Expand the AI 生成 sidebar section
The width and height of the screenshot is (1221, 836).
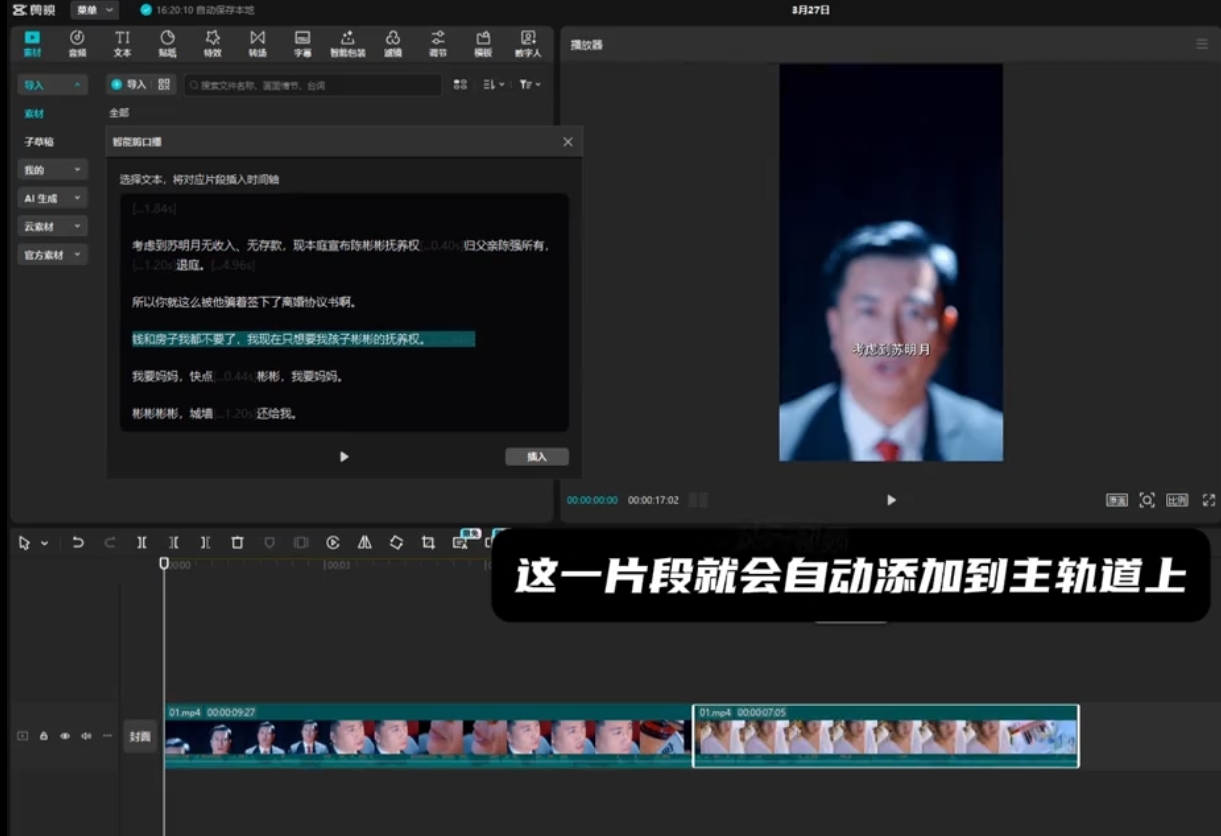[53, 198]
